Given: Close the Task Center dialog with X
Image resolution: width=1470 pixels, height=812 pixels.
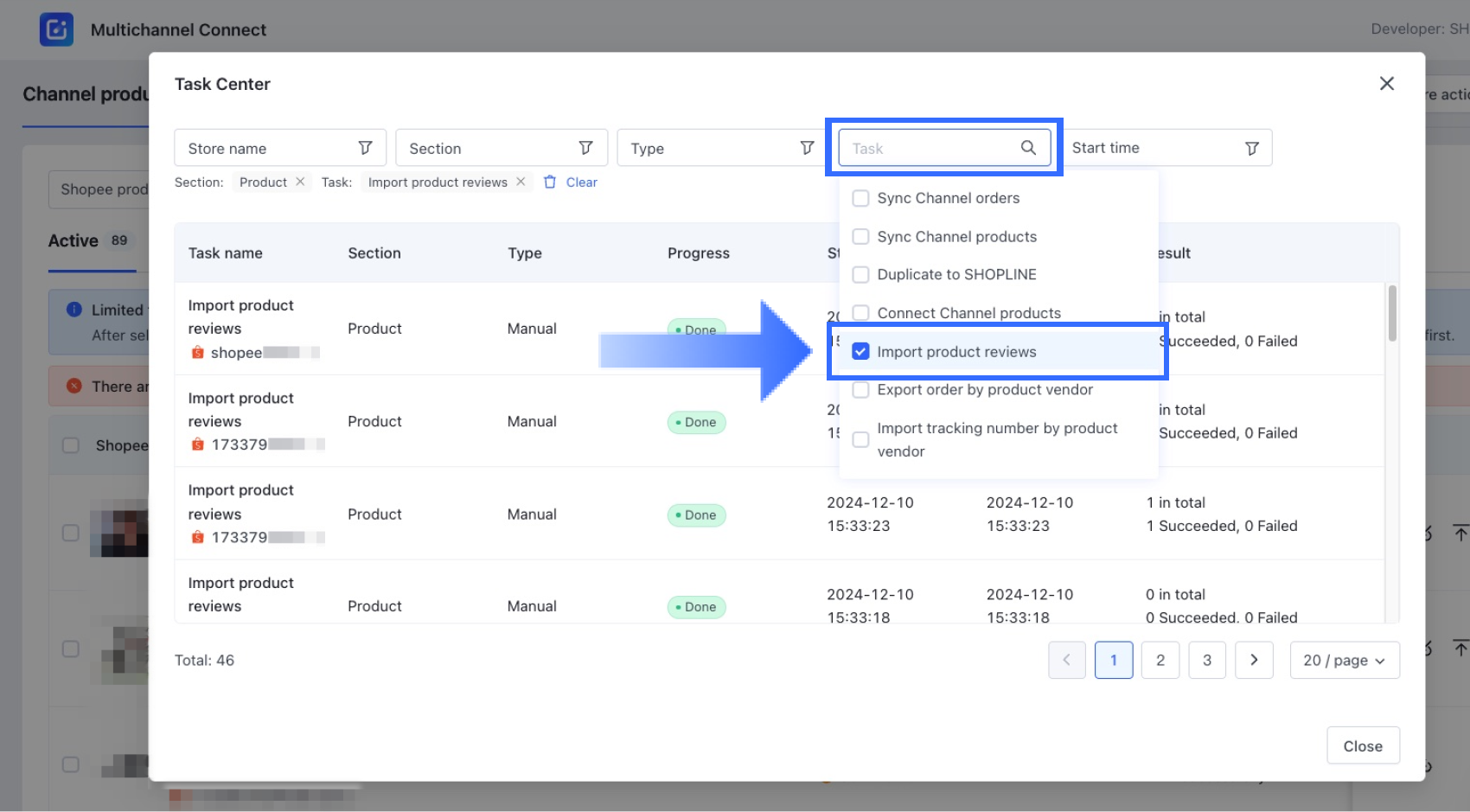Looking at the screenshot, I should click(1386, 84).
